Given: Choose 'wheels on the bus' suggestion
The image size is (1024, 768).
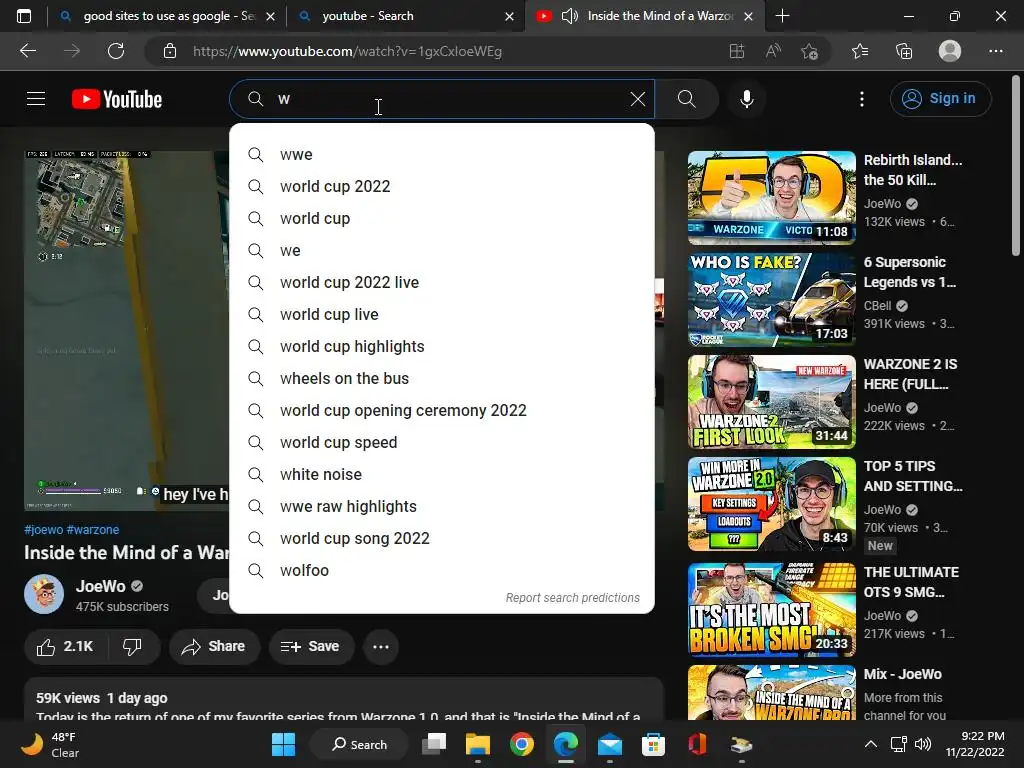Looking at the screenshot, I should [x=442, y=379].
